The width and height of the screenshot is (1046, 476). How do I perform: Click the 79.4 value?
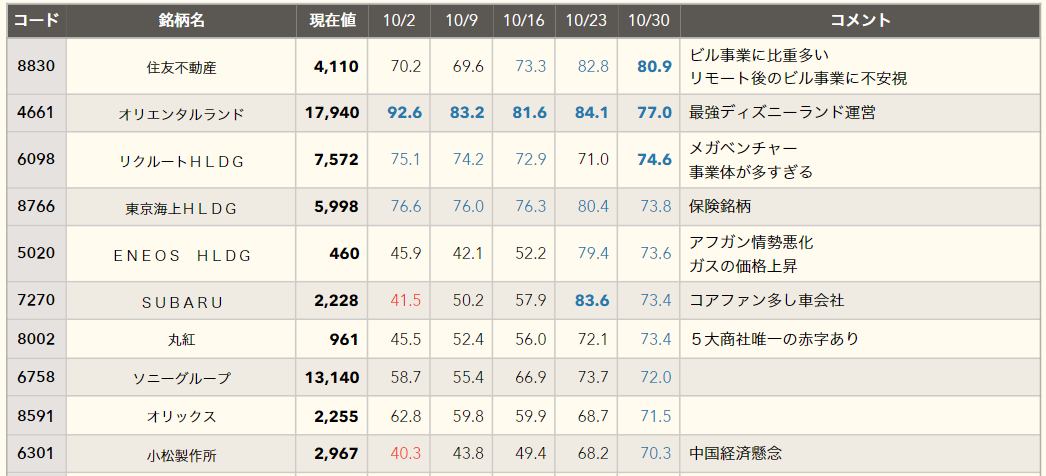(x=593, y=254)
